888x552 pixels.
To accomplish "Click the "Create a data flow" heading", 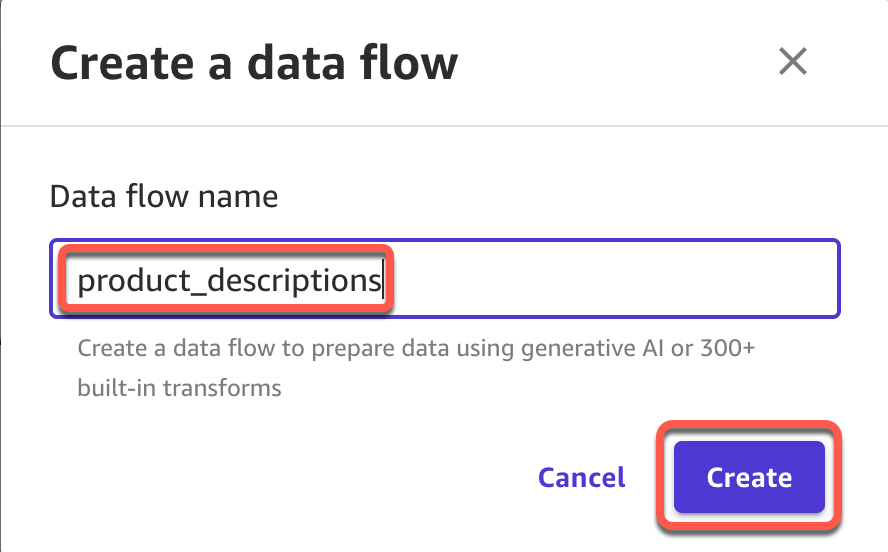I will (x=254, y=63).
